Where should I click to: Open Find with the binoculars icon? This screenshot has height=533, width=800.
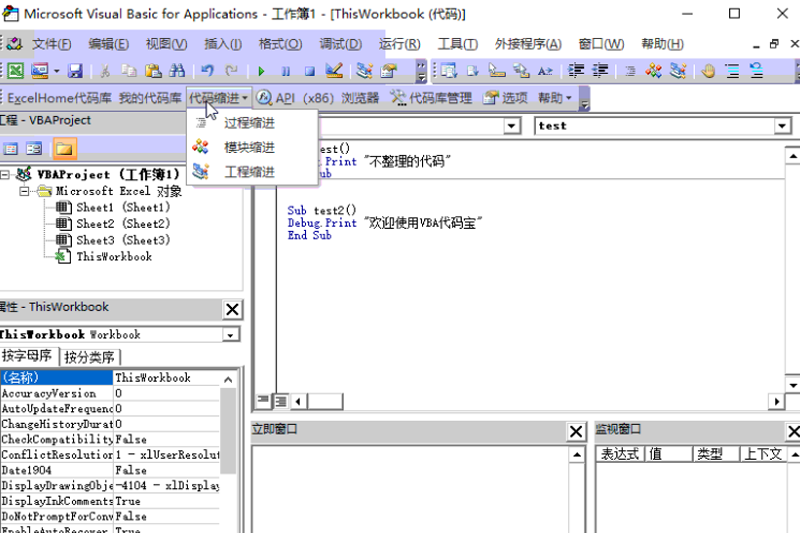177,70
